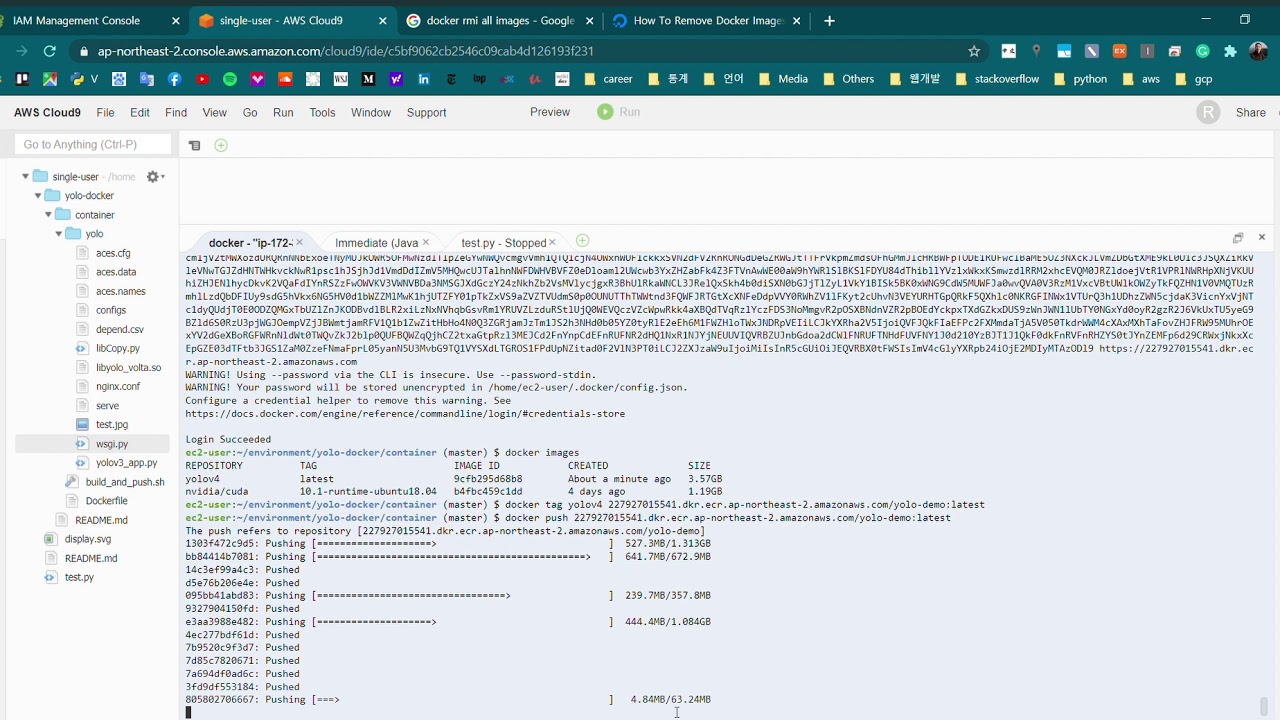Reload the browser page
Image resolution: width=1280 pixels, height=720 pixels.
pyautogui.click(x=50, y=51)
